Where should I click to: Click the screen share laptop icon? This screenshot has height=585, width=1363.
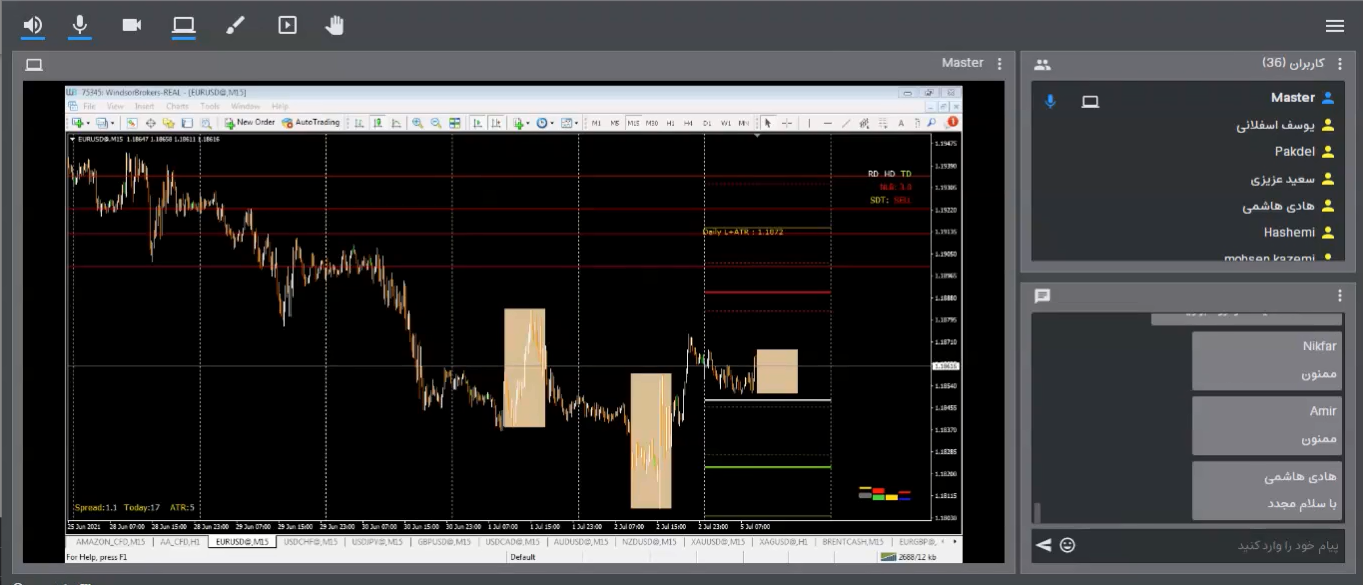tap(183, 25)
